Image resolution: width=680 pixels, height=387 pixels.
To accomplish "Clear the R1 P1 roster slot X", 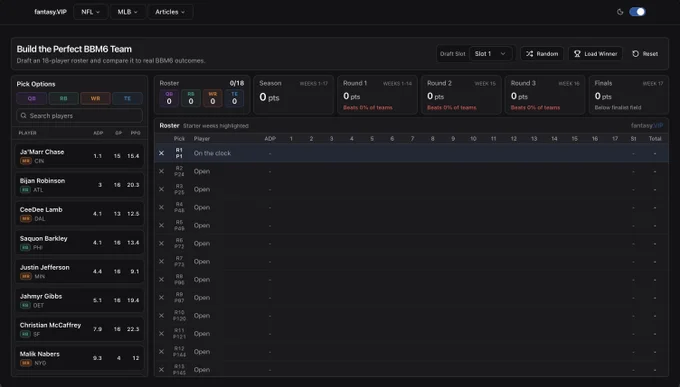I will pyautogui.click(x=161, y=153).
